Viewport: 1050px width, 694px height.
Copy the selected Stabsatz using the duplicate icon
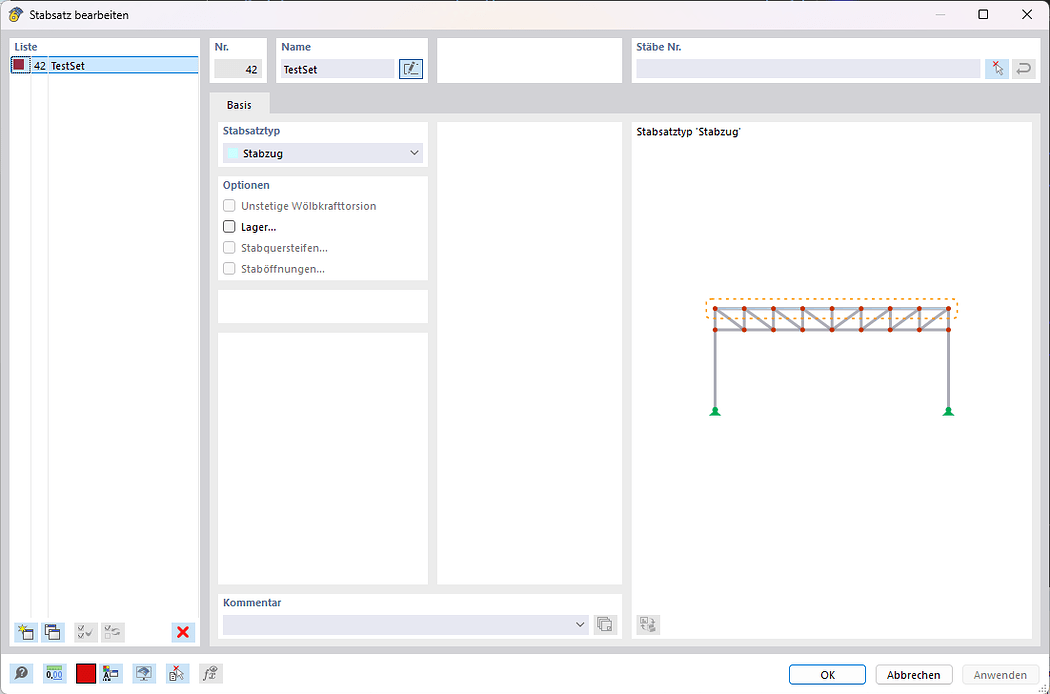(52, 632)
